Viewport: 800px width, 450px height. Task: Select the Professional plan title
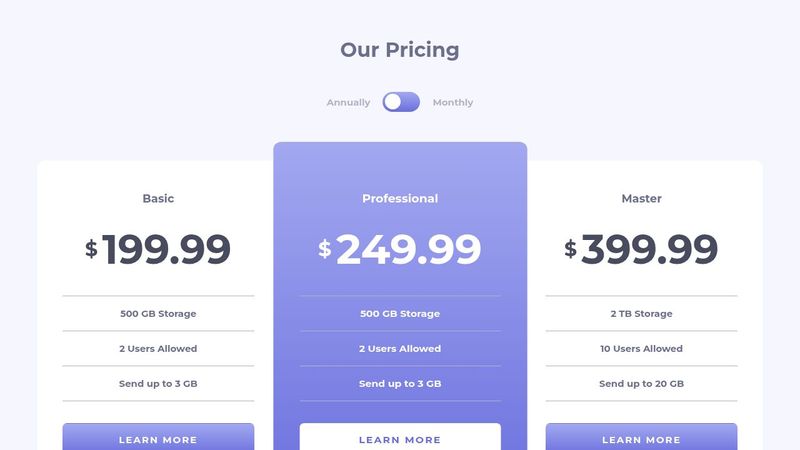point(400,198)
